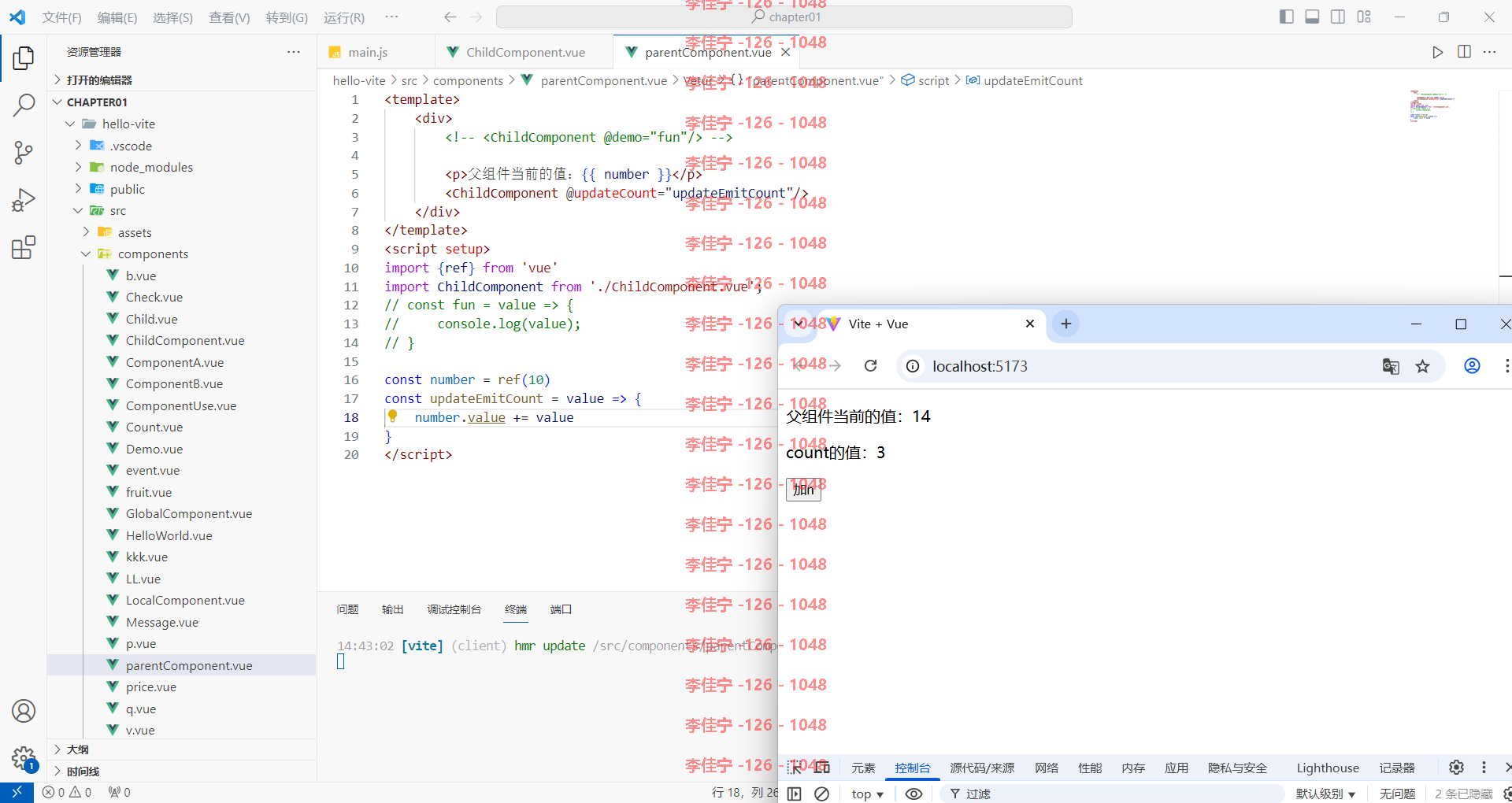The image size is (1512, 803).
Task: Run the current file with play icon
Action: pos(1437,52)
